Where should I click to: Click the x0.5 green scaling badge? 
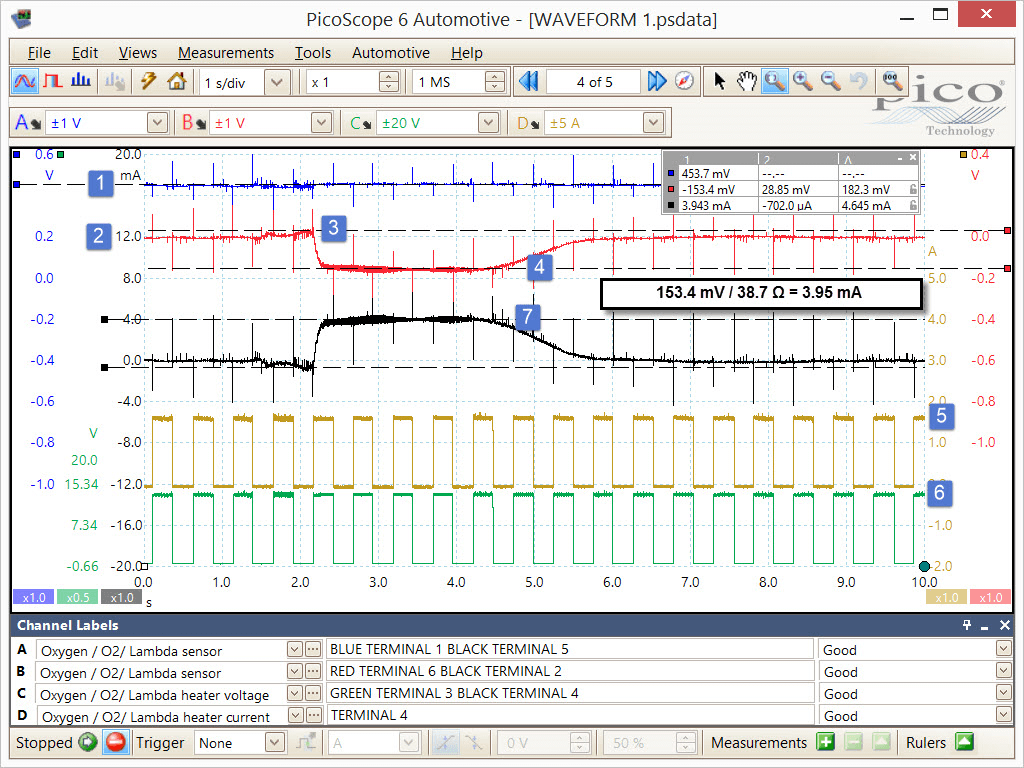coord(78,597)
